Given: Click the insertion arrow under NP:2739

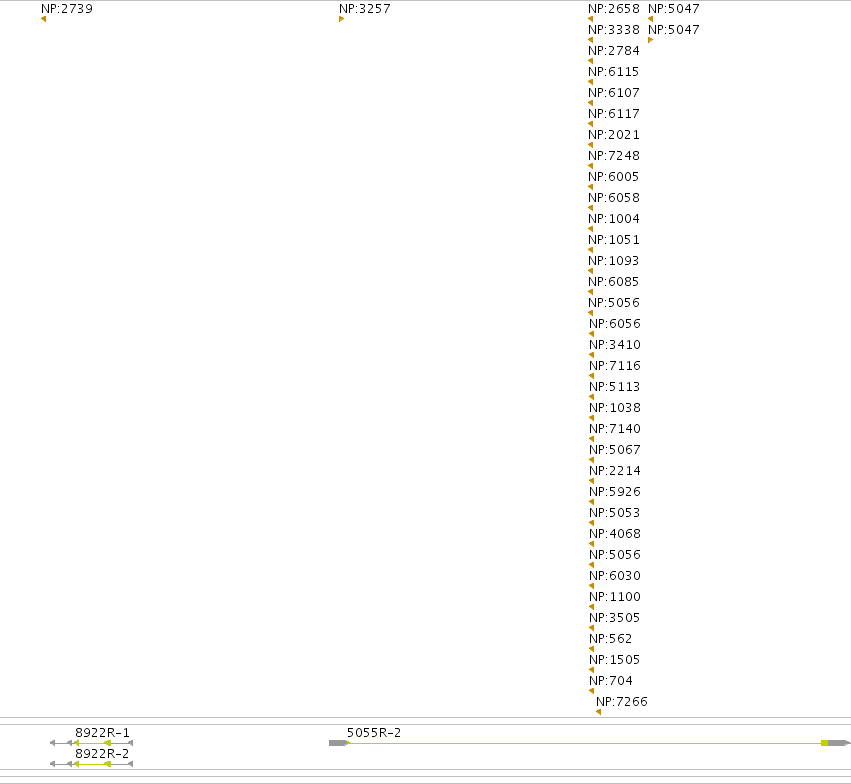Looking at the screenshot, I should [43, 19].
